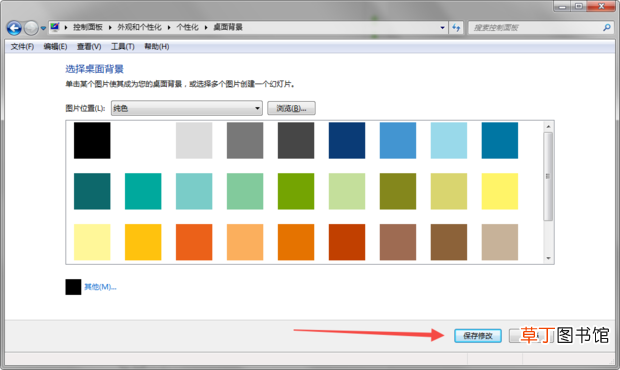Select the bright yellow swatch
The width and height of the screenshot is (620, 370).
pos(500,191)
